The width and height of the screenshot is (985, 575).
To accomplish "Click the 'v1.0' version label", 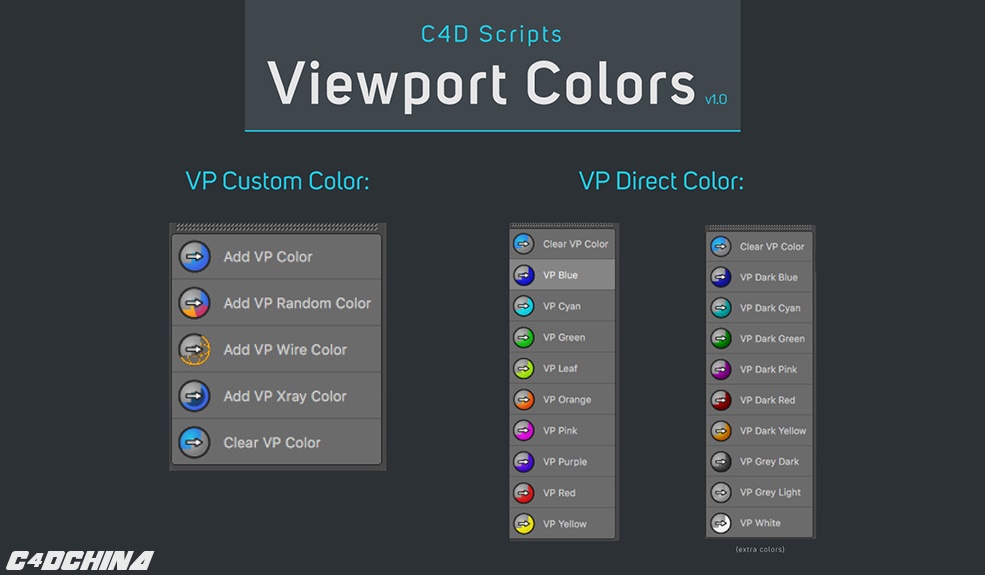I will click(x=716, y=99).
